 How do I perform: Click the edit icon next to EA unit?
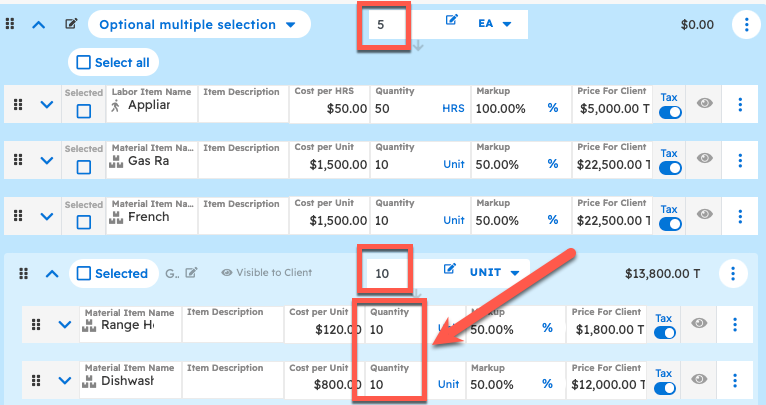click(451, 21)
